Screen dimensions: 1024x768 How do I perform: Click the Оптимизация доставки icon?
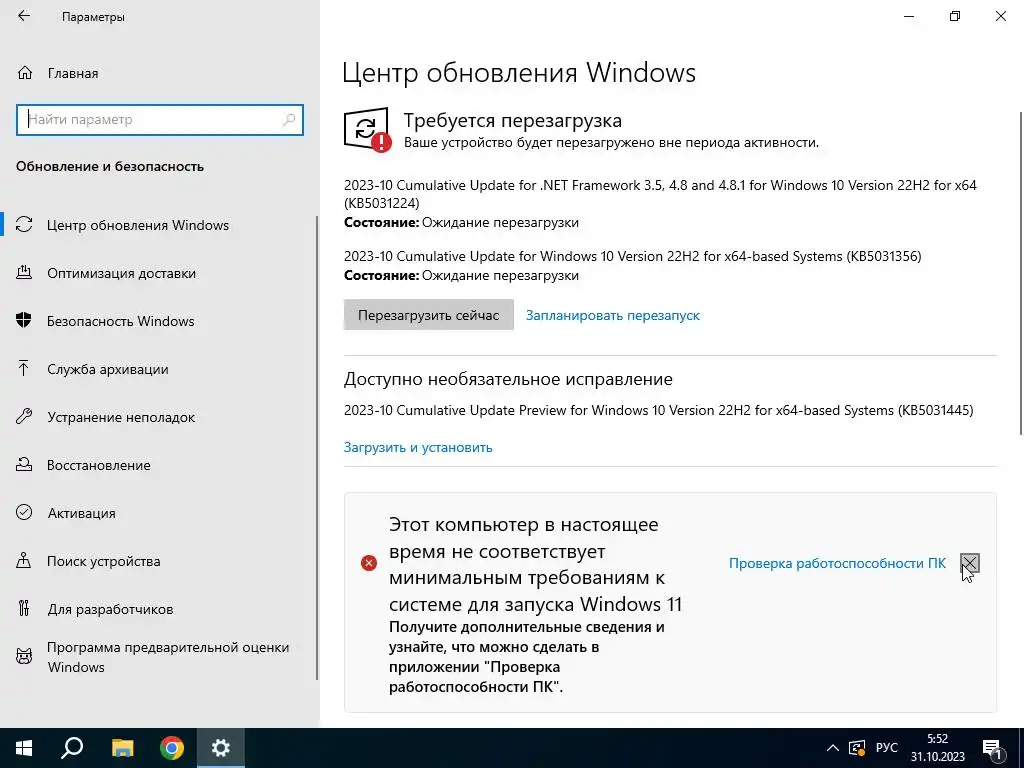(24, 273)
